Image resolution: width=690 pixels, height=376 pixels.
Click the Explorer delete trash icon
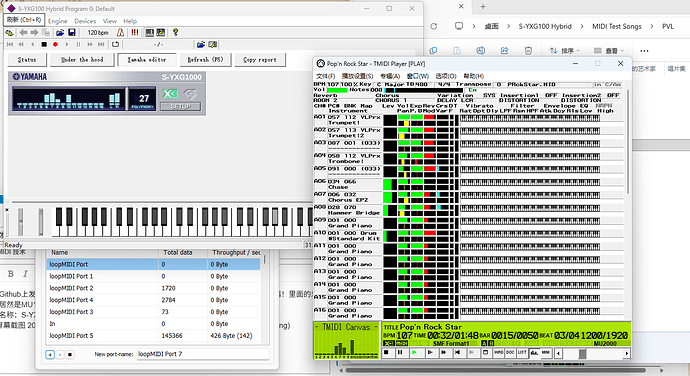(529, 51)
